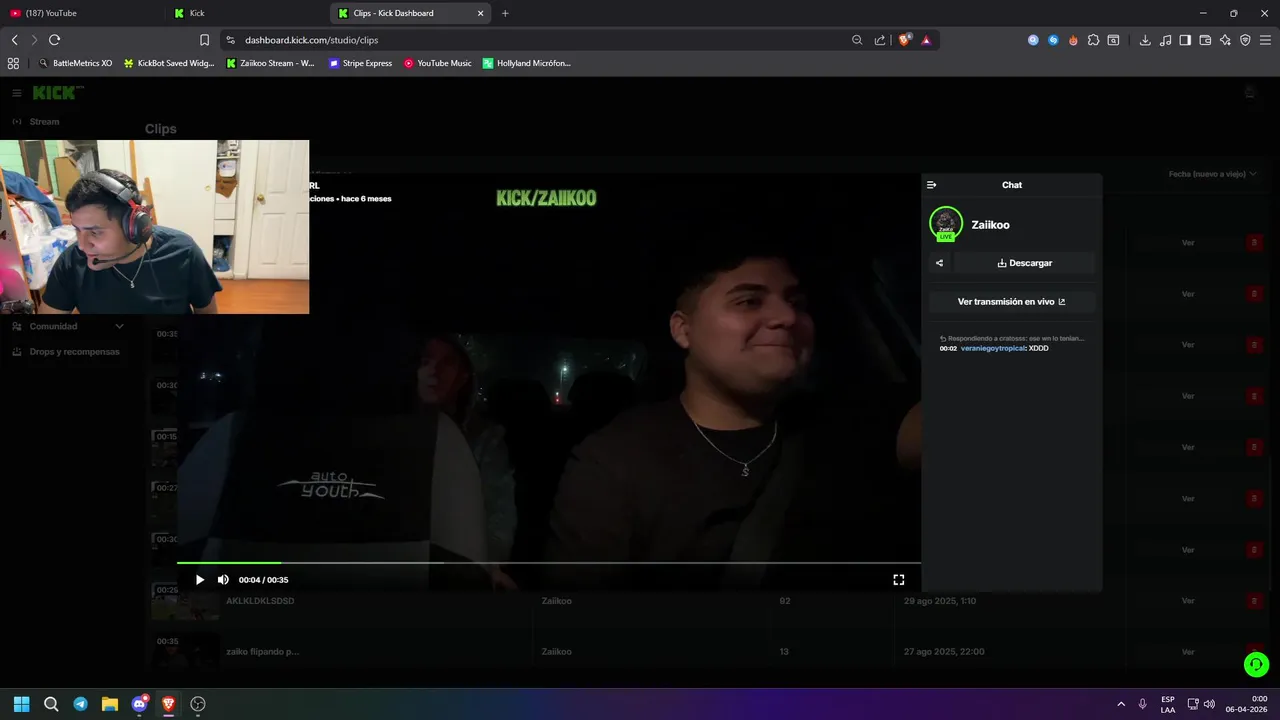
Task: Download clip with Descargar button
Action: [x=1025, y=263]
